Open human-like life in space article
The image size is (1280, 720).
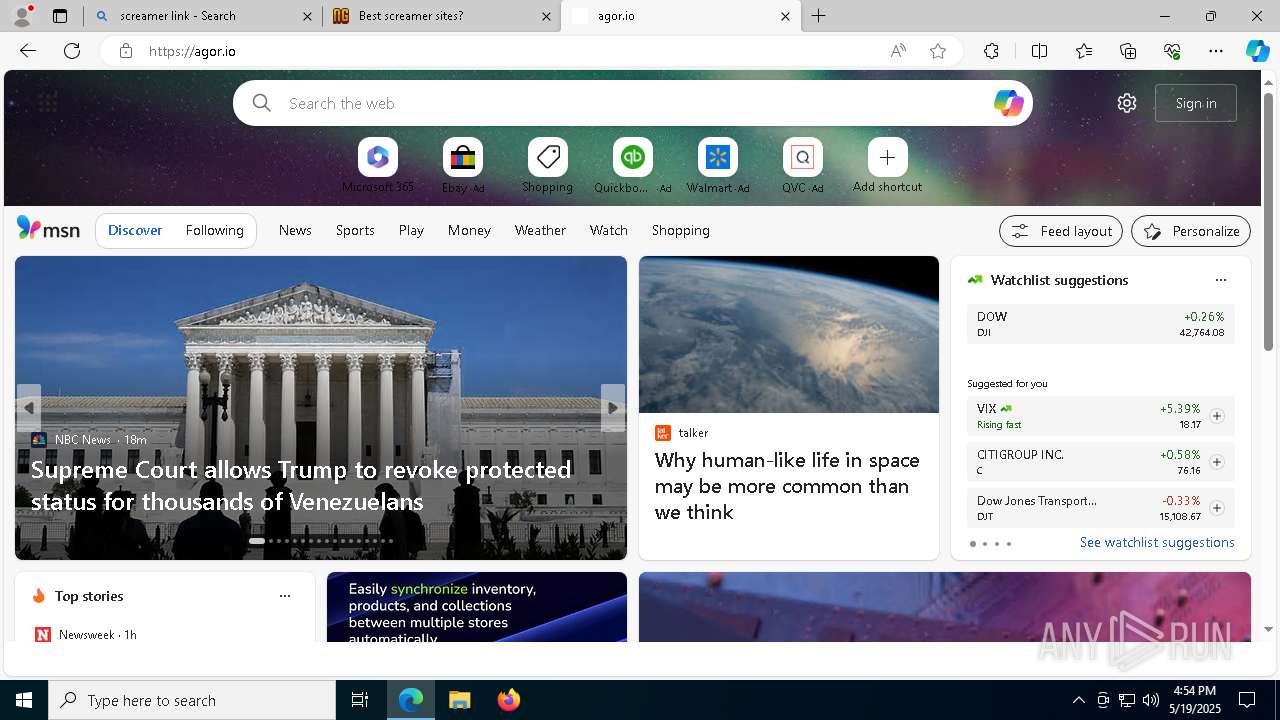(787, 486)
